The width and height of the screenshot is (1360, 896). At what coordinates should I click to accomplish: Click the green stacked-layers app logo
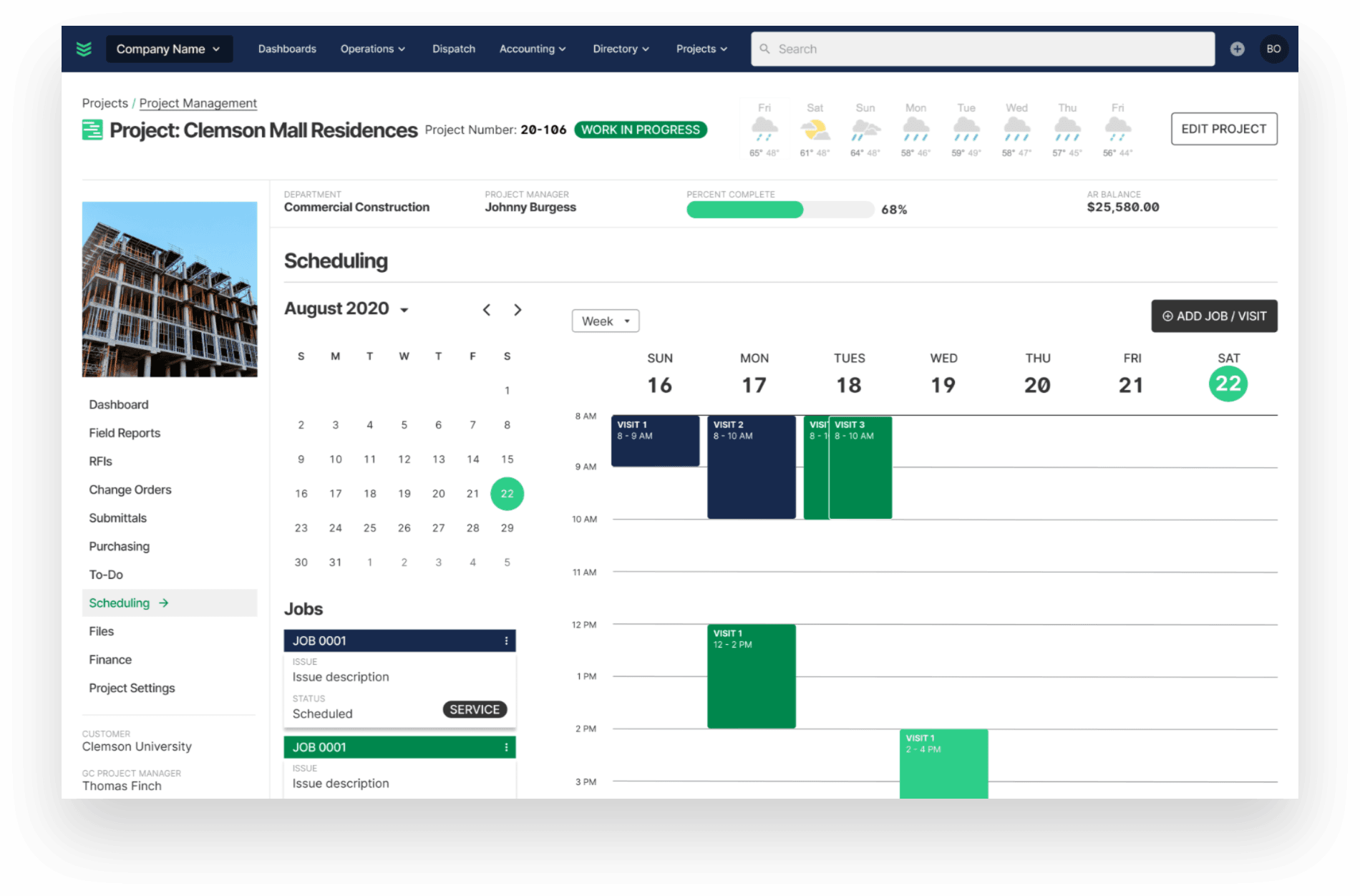click(84, 49)
